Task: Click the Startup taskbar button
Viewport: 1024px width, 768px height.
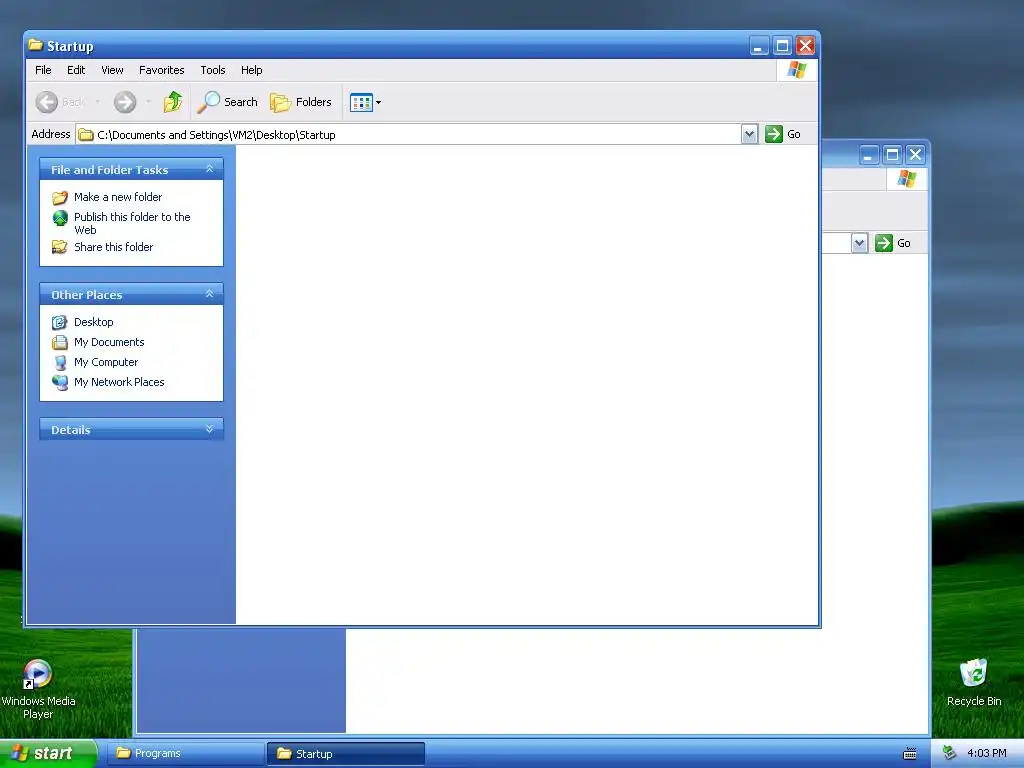Action: point(346,754)
